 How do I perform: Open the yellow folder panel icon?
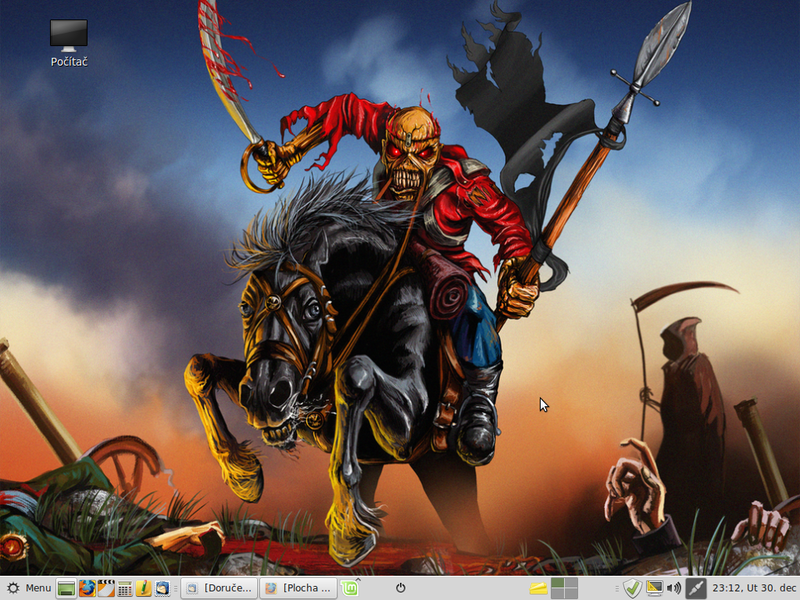(539, 588)
